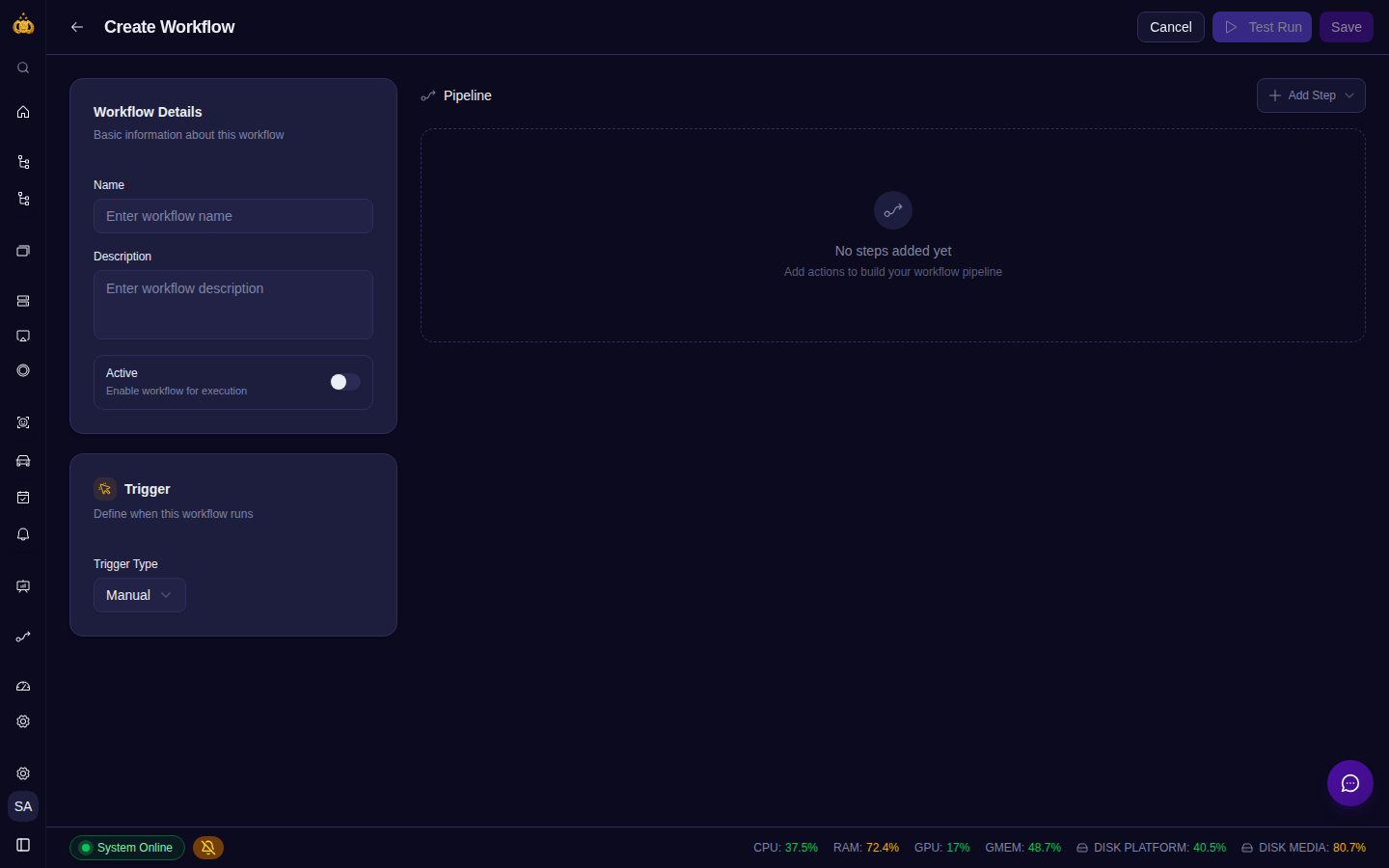Open the face recognition sidebar icon
The height and width of the screenshot is (868, 1389).
pos(23,422)
